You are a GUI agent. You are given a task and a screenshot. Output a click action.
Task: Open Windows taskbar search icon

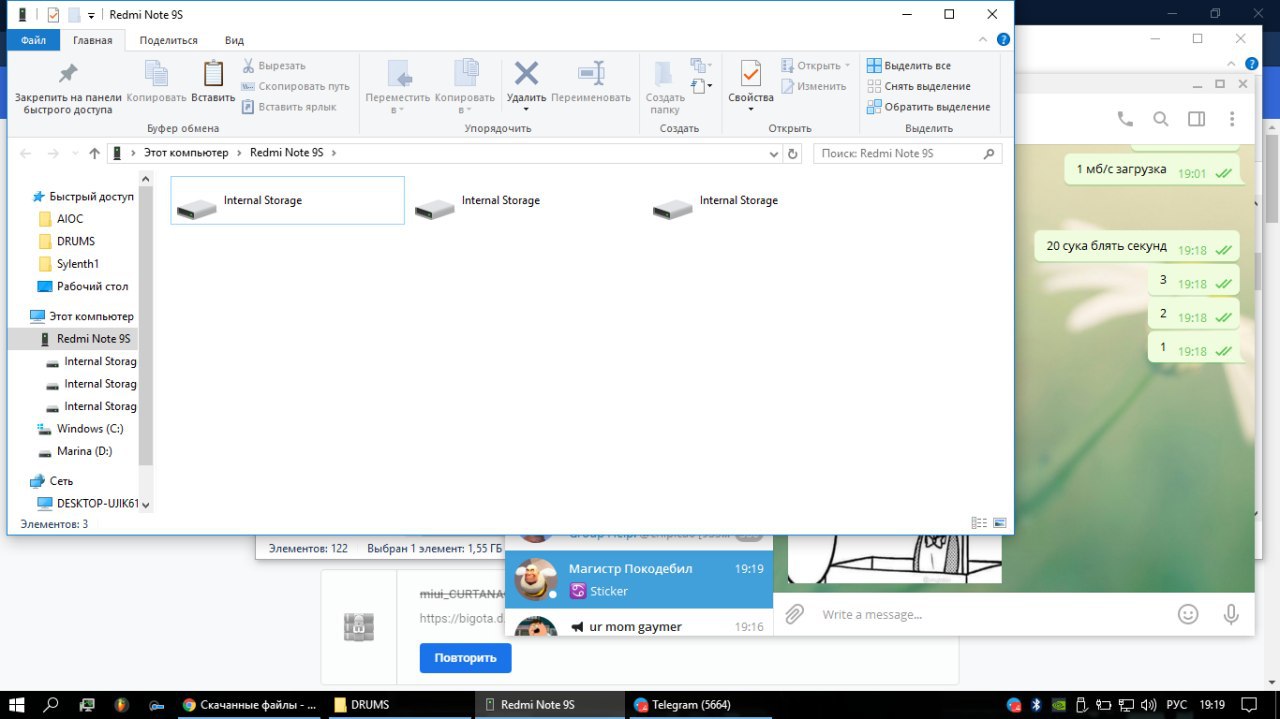(52, 705)
